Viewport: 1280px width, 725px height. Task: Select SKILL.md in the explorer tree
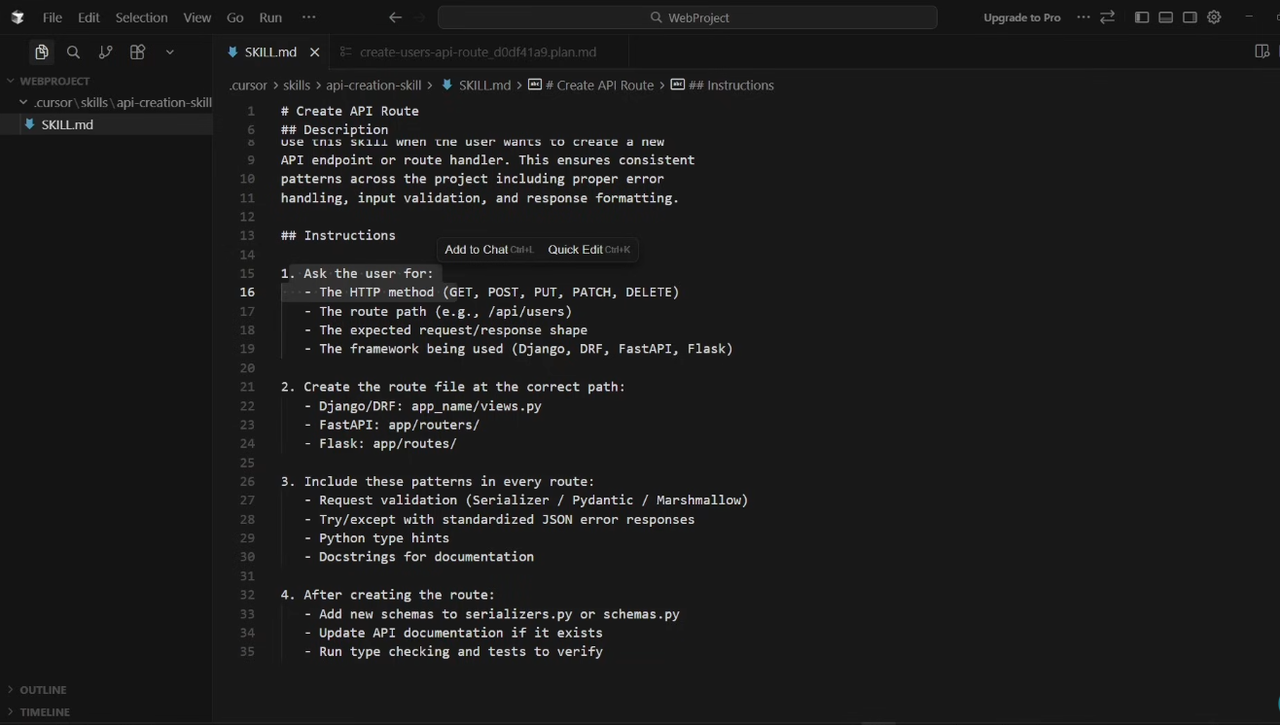(67, 125)
